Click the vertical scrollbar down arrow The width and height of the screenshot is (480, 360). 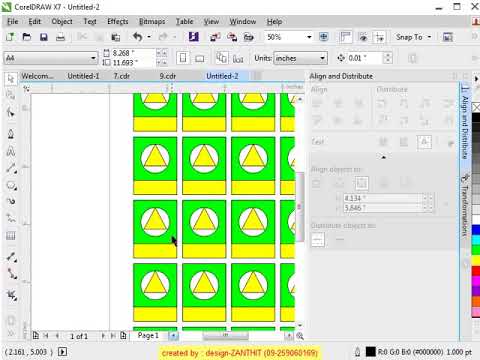click(300, 325)
